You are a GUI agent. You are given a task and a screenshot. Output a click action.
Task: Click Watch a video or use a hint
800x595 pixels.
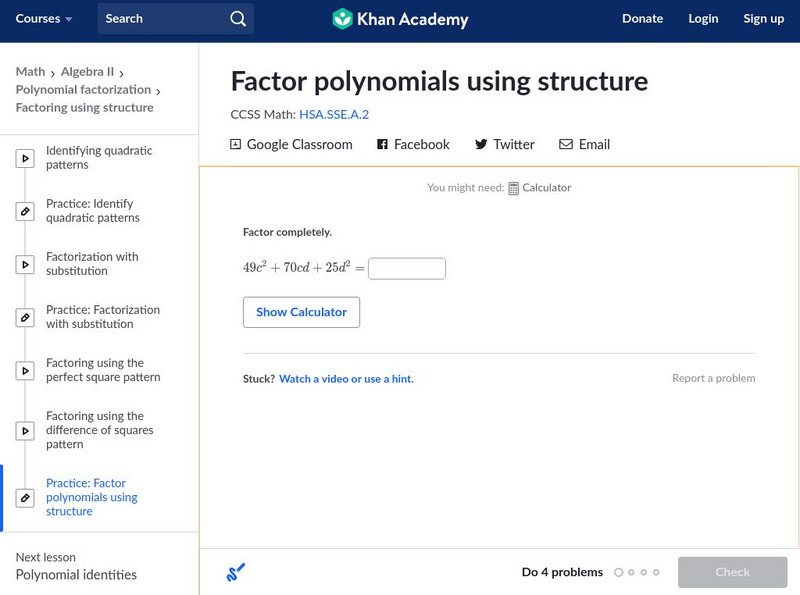pos(346,379)
